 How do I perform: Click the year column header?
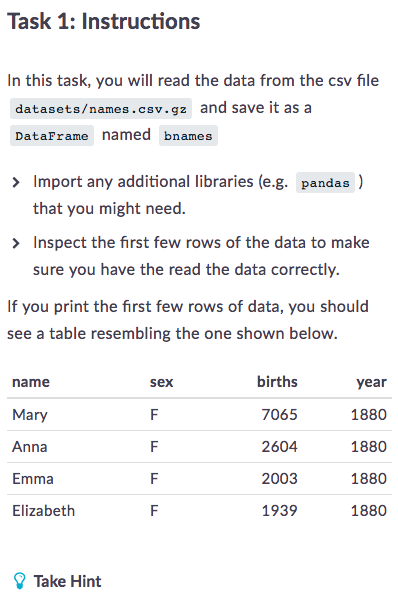click(371, 382)
